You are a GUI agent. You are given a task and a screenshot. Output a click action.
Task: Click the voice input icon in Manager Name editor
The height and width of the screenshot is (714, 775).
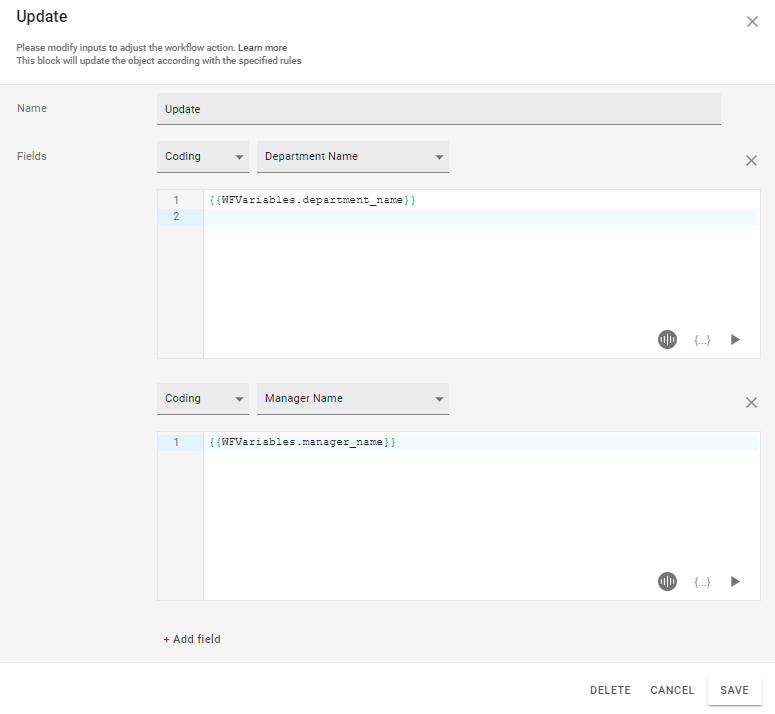click(x=667, y=582)
